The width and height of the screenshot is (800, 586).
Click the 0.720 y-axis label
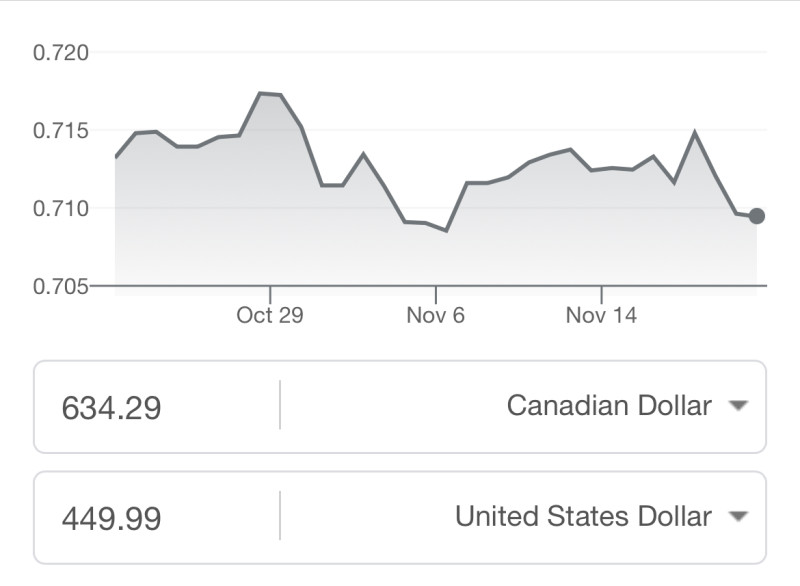coord(61,53)
